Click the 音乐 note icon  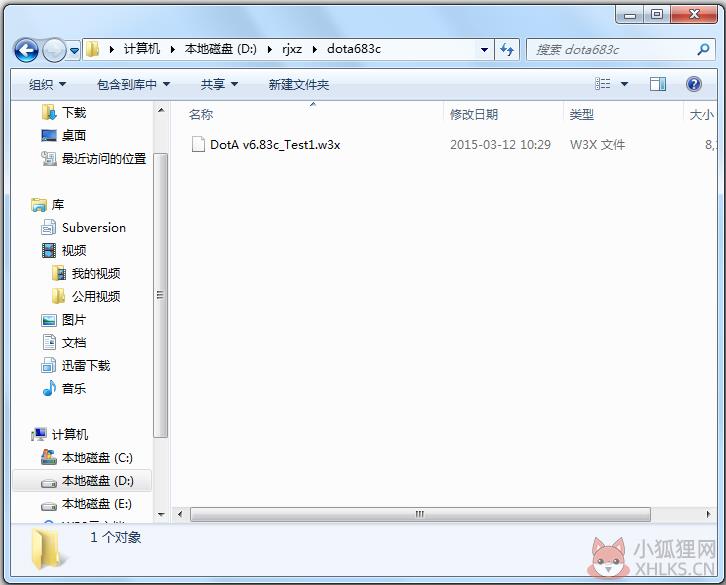(49, 388)
